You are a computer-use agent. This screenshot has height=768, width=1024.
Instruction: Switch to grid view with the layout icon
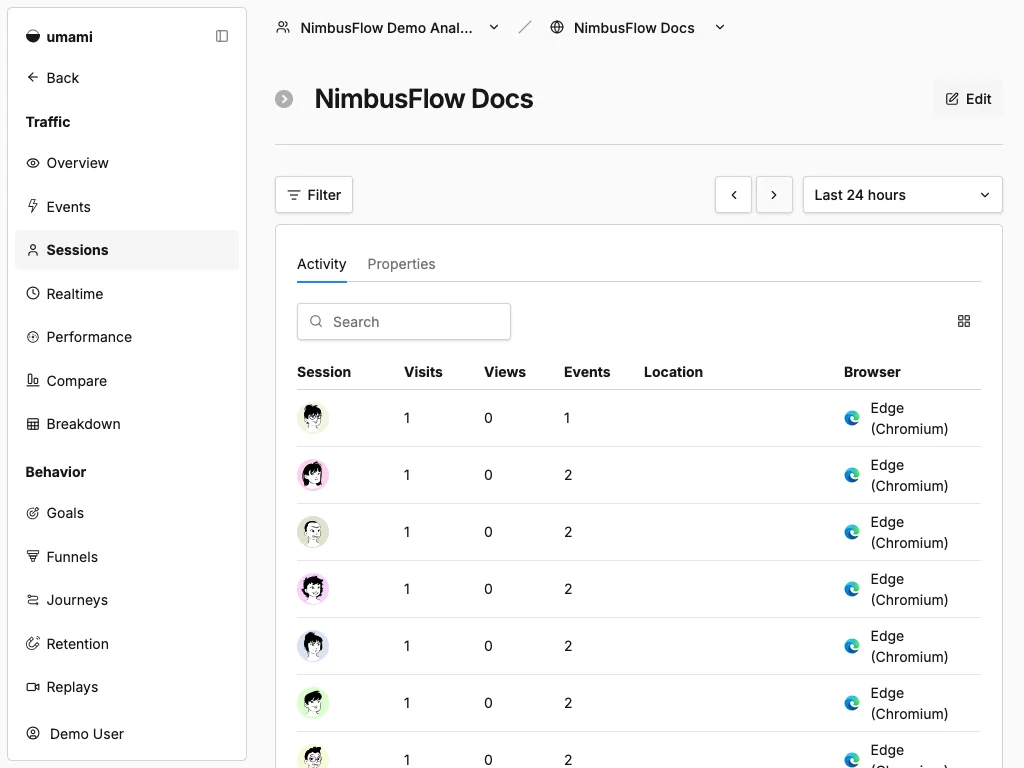click(964, 321)
